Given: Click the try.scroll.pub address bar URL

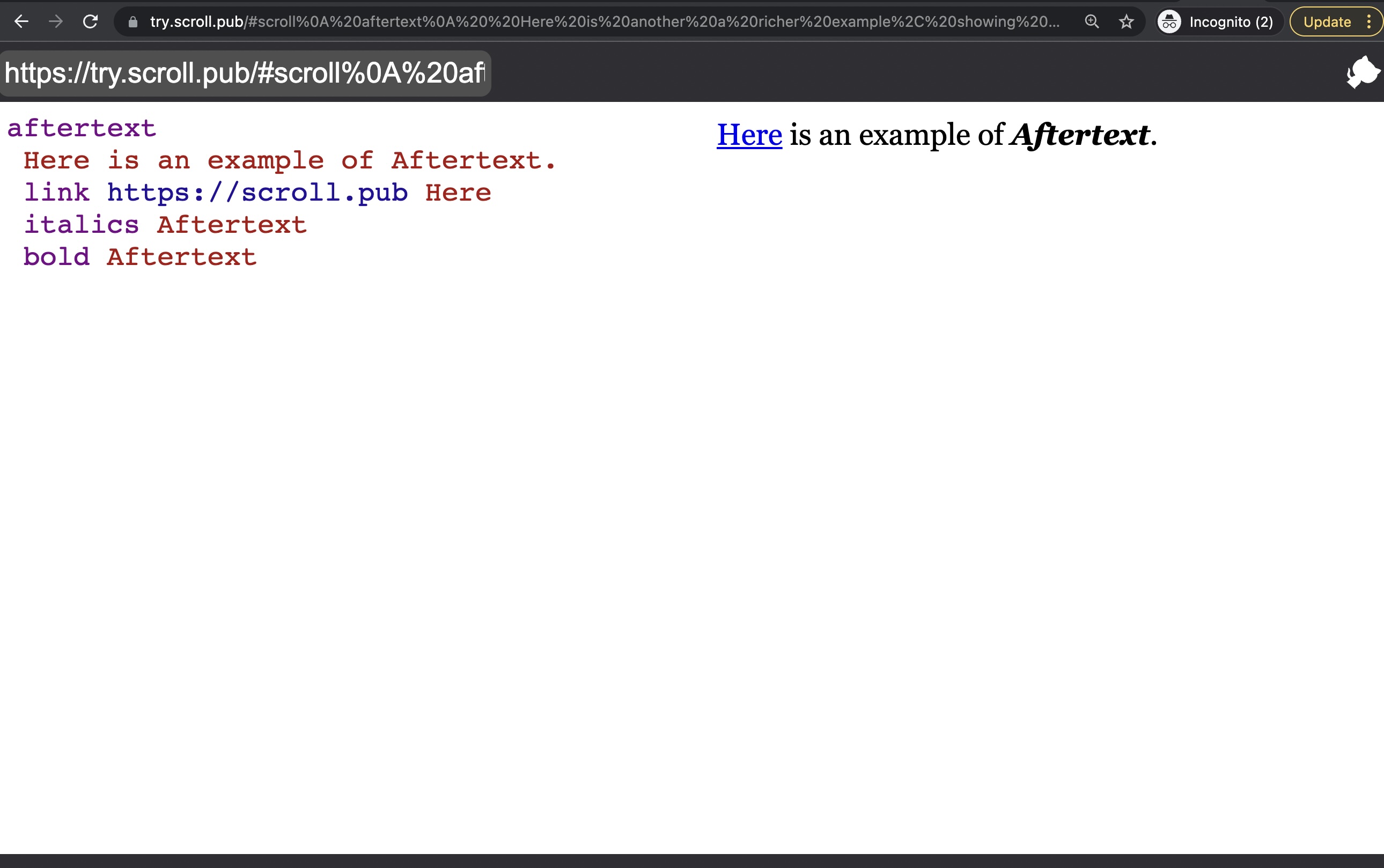Looking at the screenshot, I should [603, 22].
